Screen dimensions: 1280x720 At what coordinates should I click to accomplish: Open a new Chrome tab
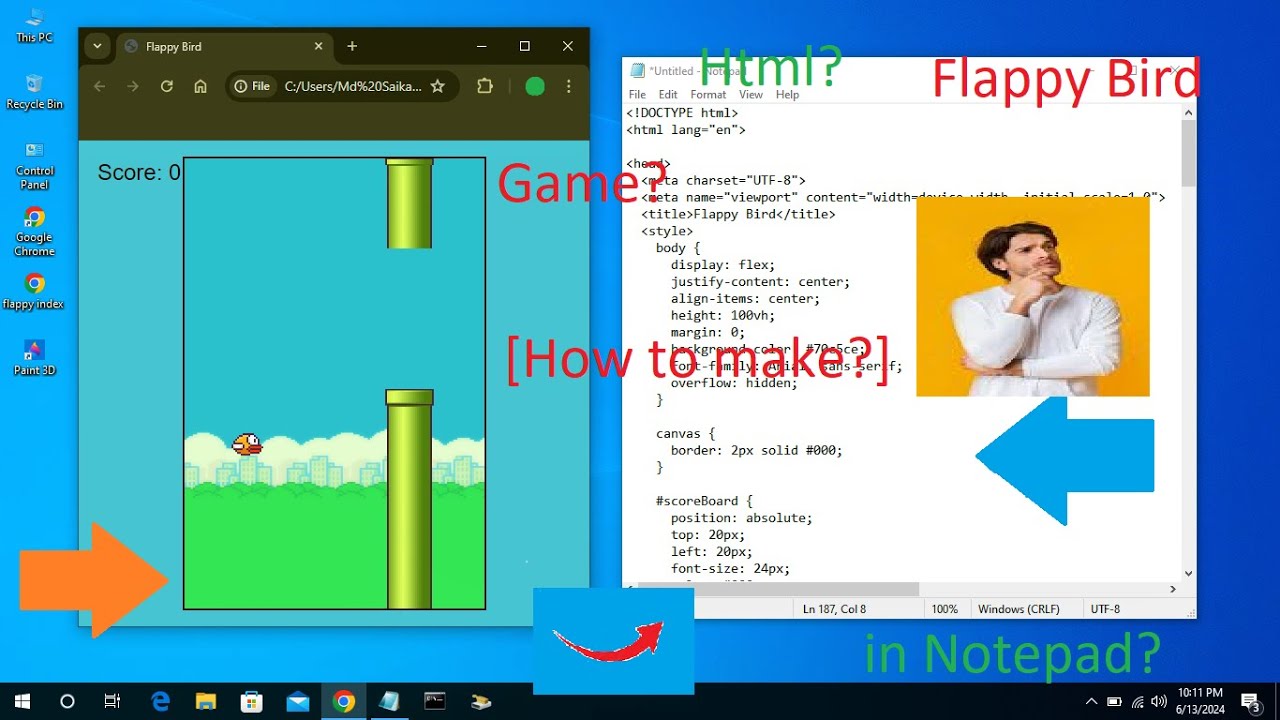352,46
